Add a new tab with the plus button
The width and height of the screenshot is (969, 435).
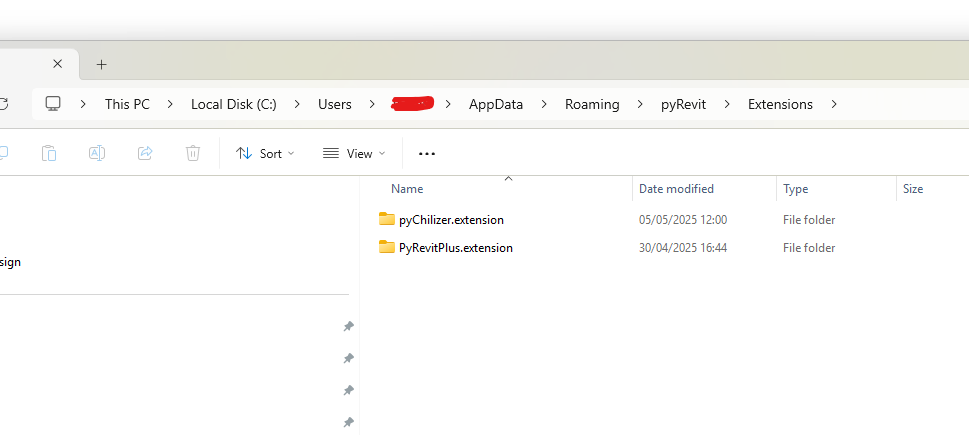[101, 64]
